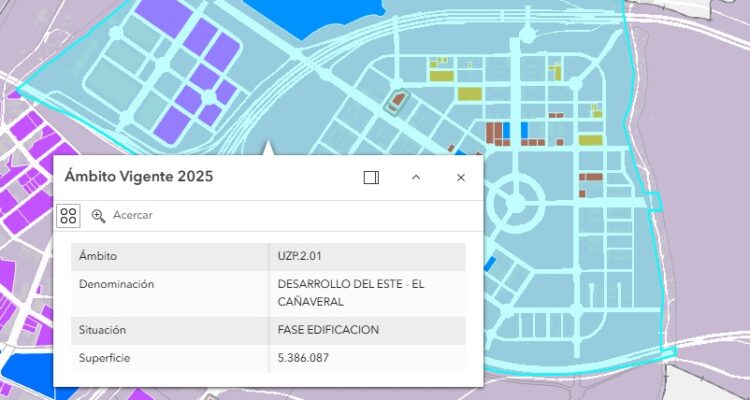
Task: Select the purple block grid in upper left
Action: [x=200, y=75]
